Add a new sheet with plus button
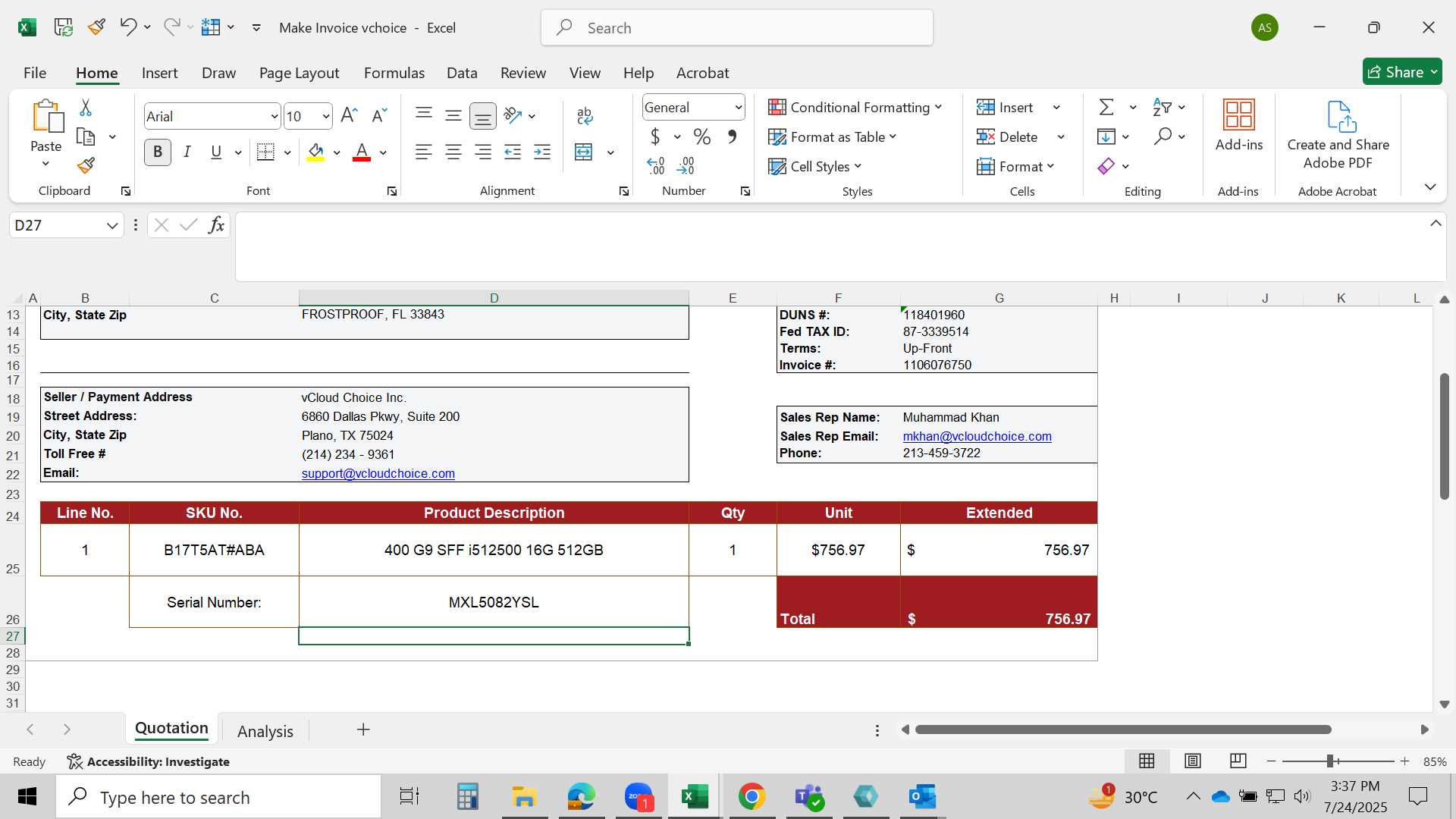This screenshot has width=1456, height=819. point(363,730)
